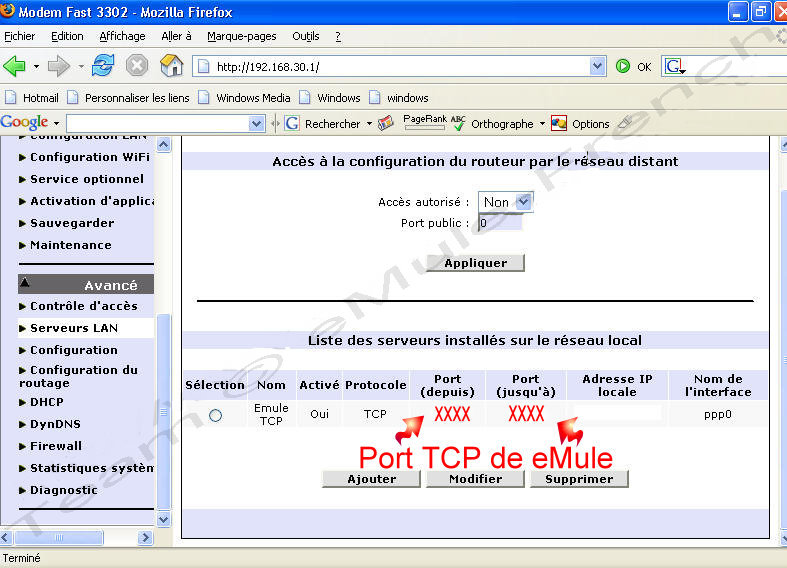Click the Forward arrow button
Image resolution: width=787 pixels, height=568 pixels.
(x=59, y=66)
